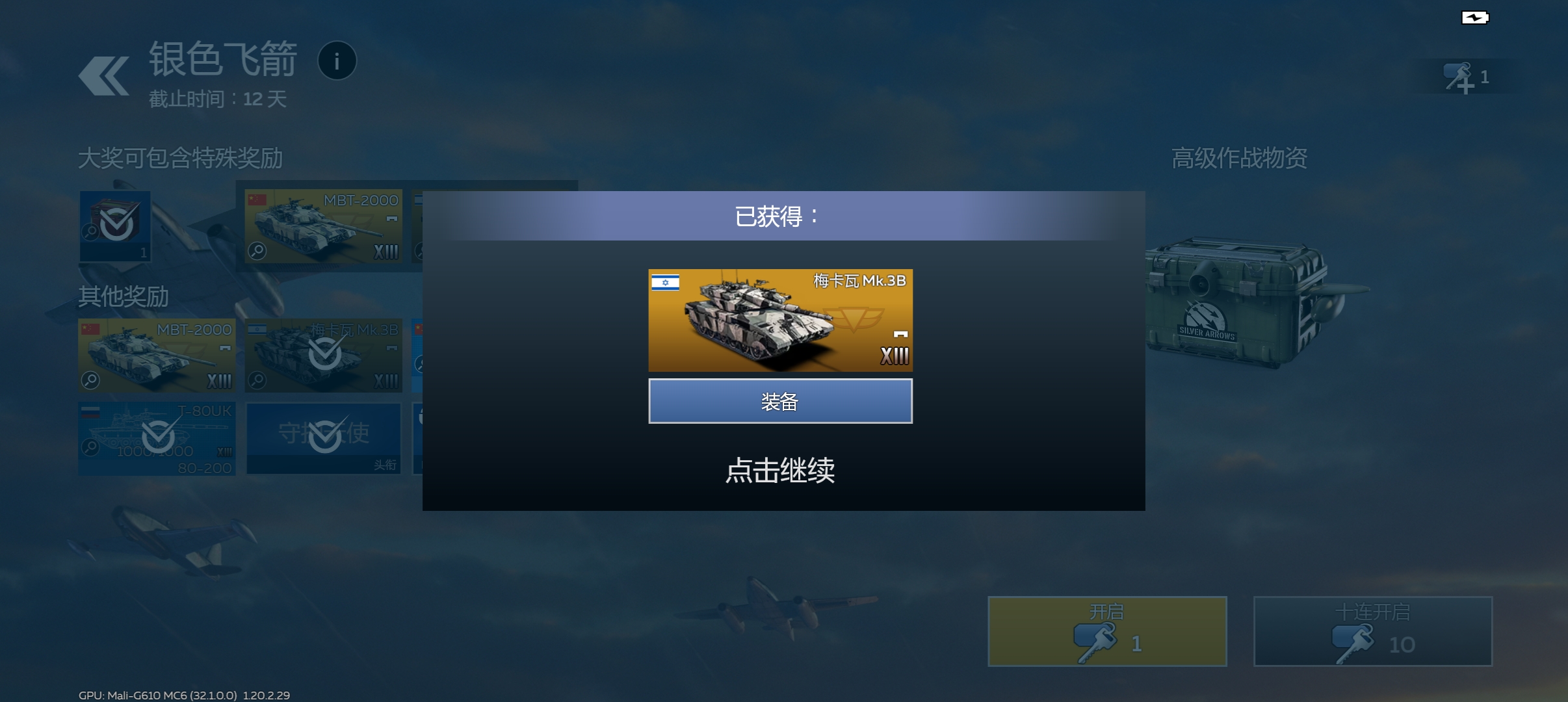Tap the double-chevron back arrow

[x=104, y=76]
